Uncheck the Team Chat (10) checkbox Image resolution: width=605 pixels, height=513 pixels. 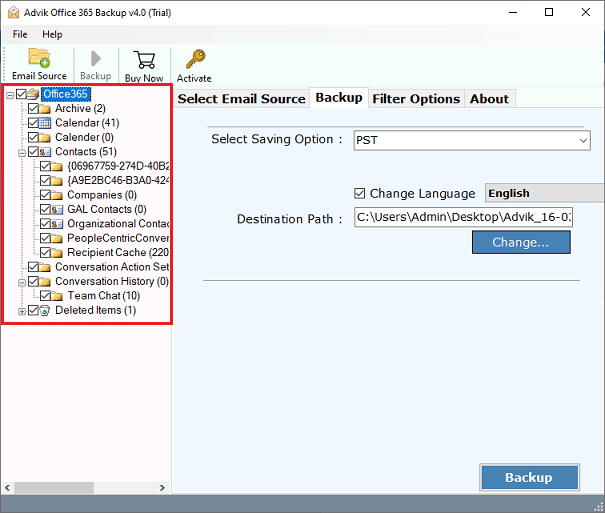45,296
